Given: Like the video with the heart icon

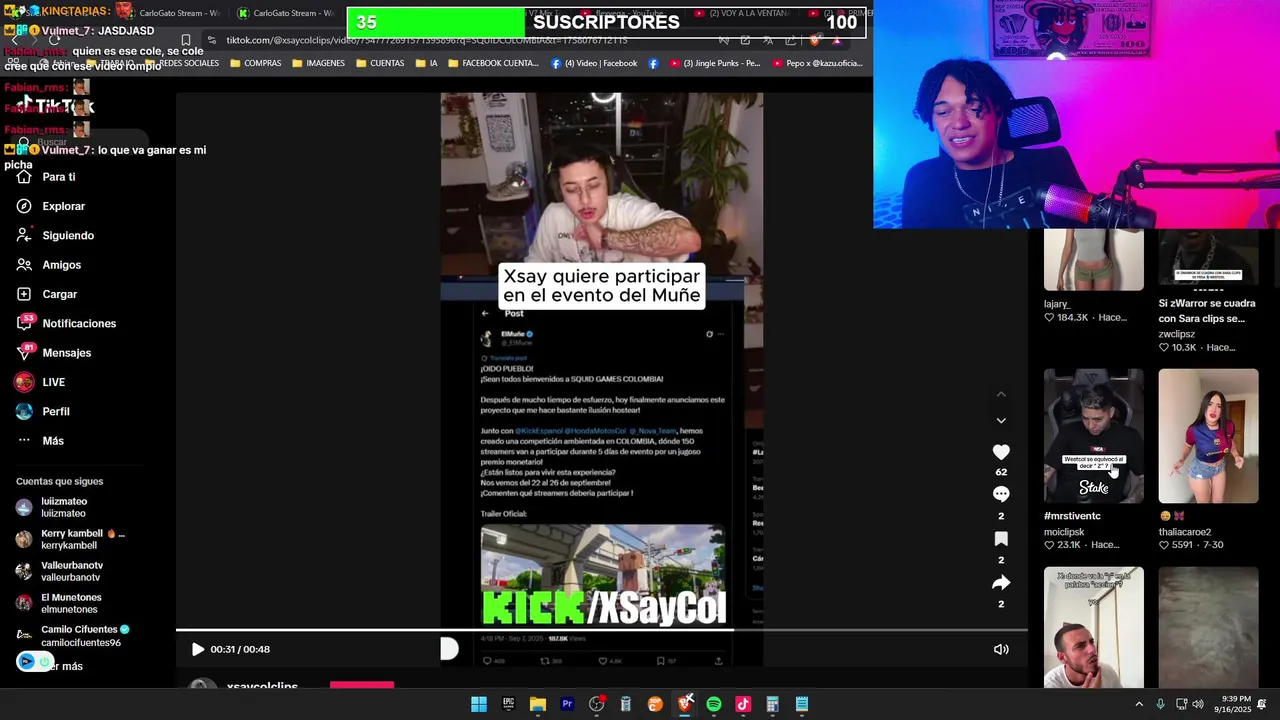Looking at the screenshot, I should pos(1001,452).
